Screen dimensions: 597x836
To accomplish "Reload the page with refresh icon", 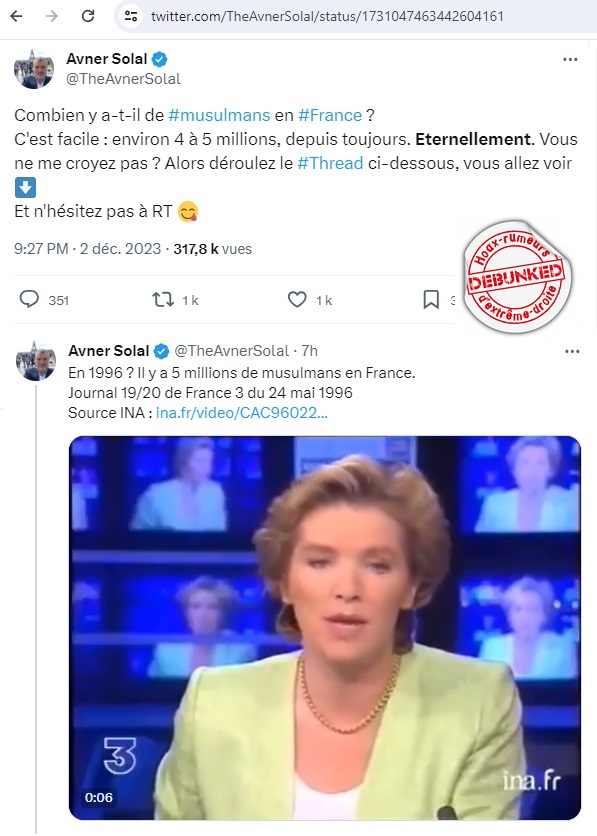I will pos(88,16).
